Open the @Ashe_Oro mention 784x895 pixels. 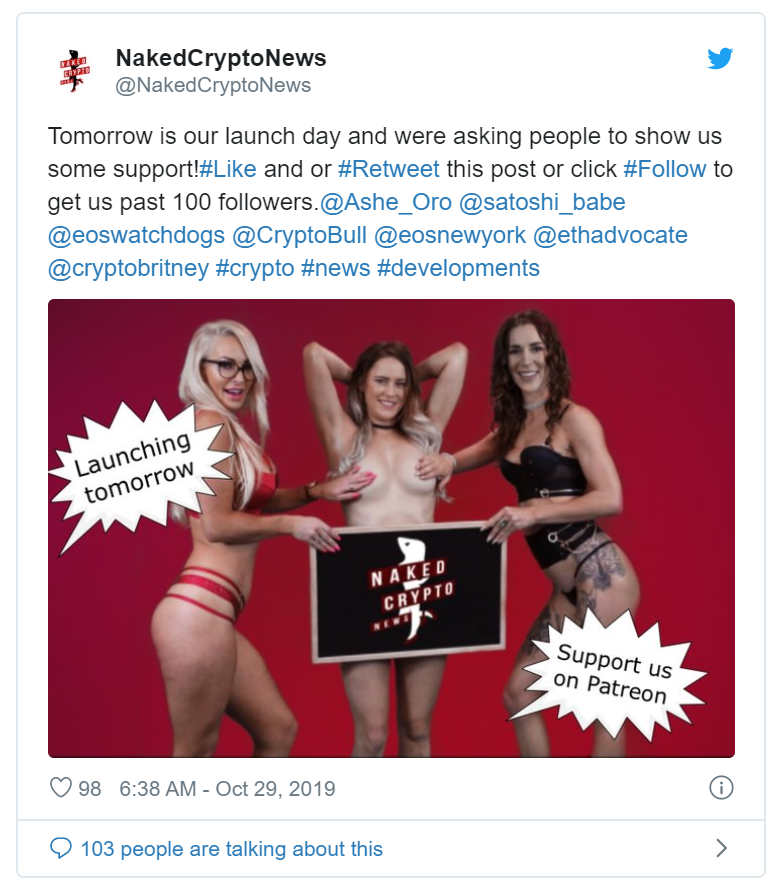click(x=386, y=202)
